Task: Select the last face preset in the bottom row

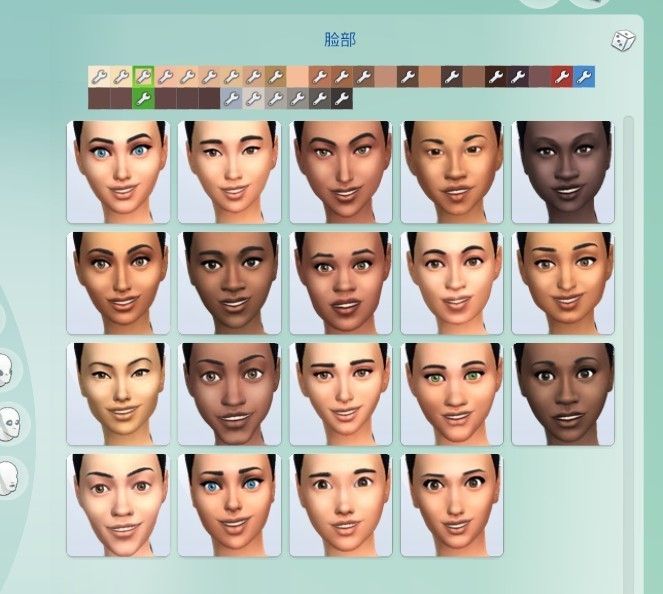Action: point(452,505)
